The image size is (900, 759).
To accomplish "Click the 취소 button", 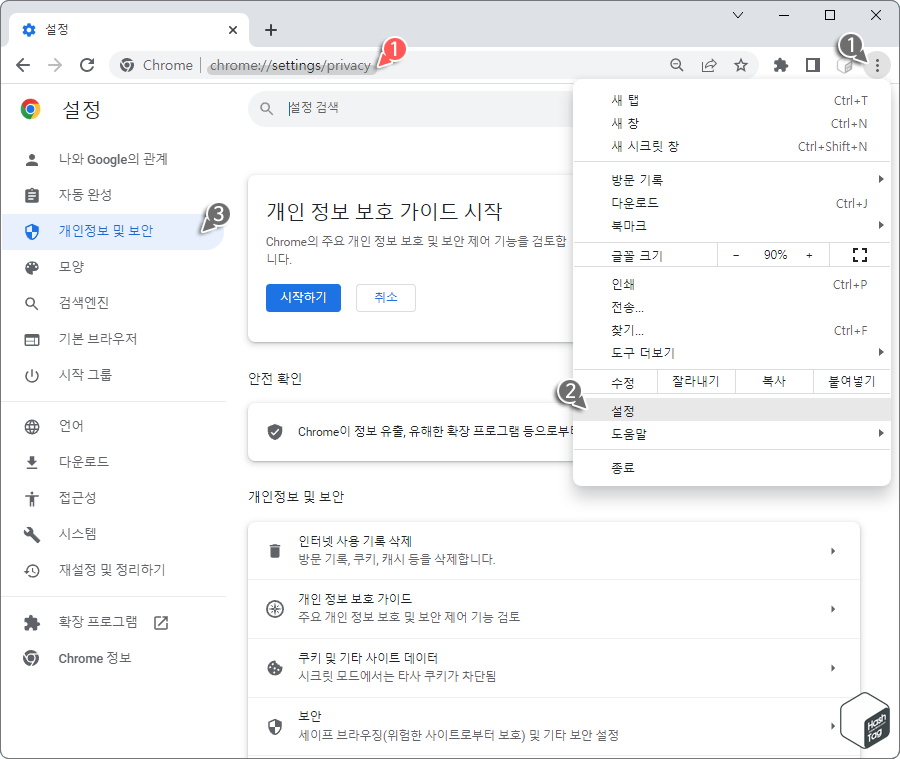I will 385,297.
